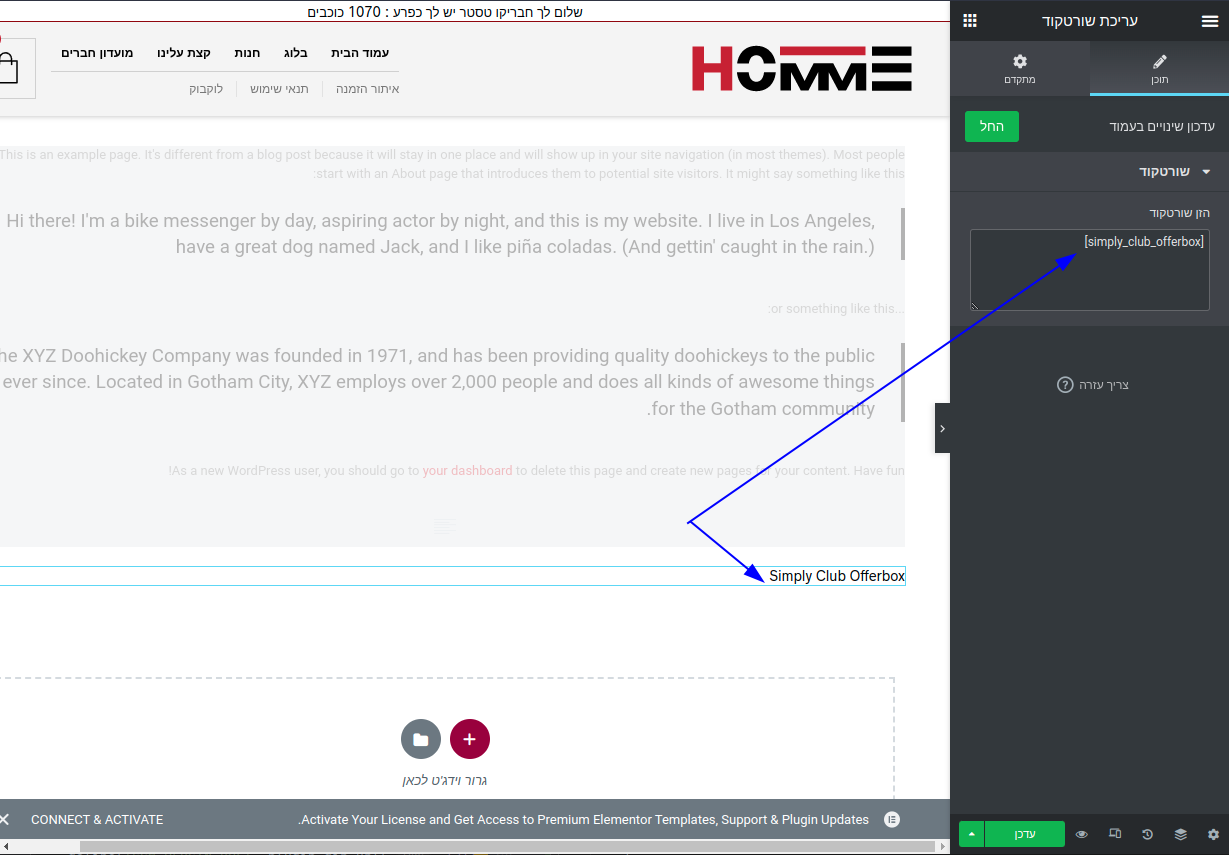Click the צריך עזרה help link

pos(1093,385)
